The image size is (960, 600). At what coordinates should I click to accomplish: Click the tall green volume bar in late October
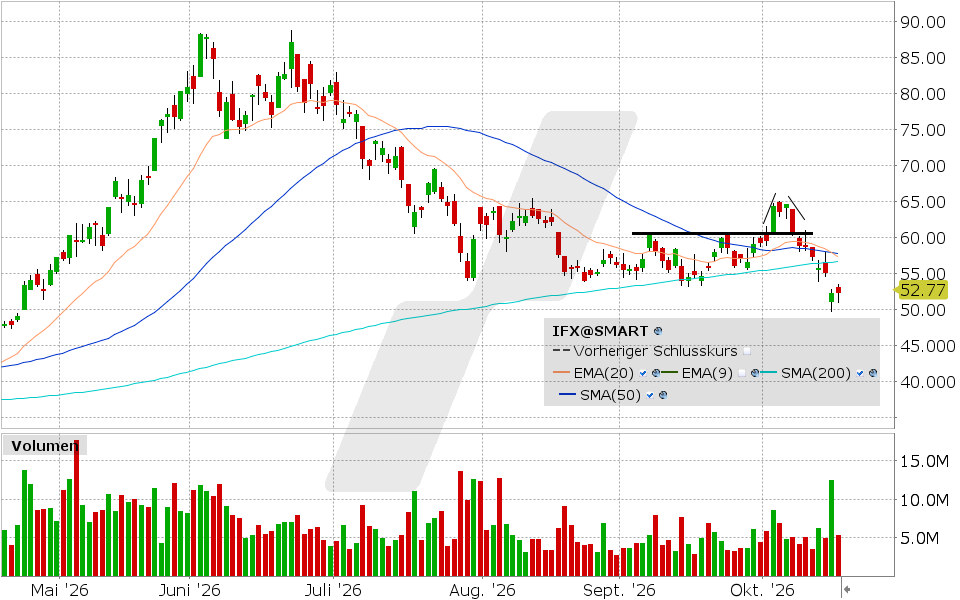[x=831, y=528]
